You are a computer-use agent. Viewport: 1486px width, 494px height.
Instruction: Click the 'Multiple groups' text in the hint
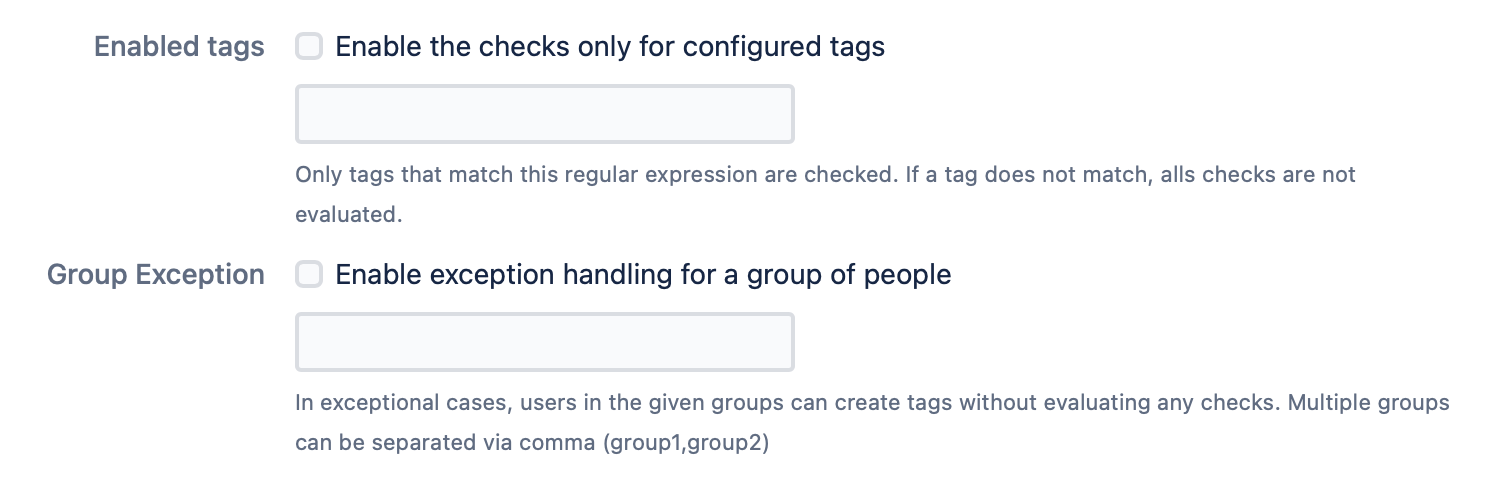point(1369,404)
